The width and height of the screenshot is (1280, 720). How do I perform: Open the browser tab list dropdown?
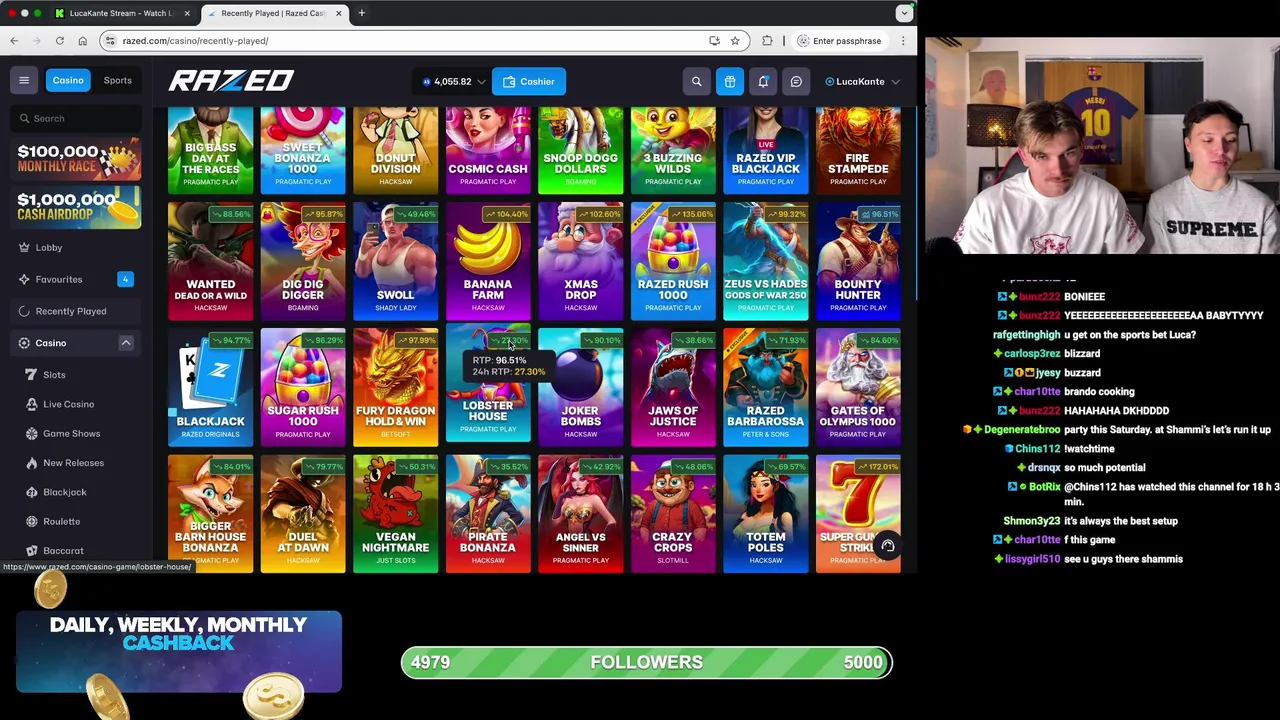[904, 13]
